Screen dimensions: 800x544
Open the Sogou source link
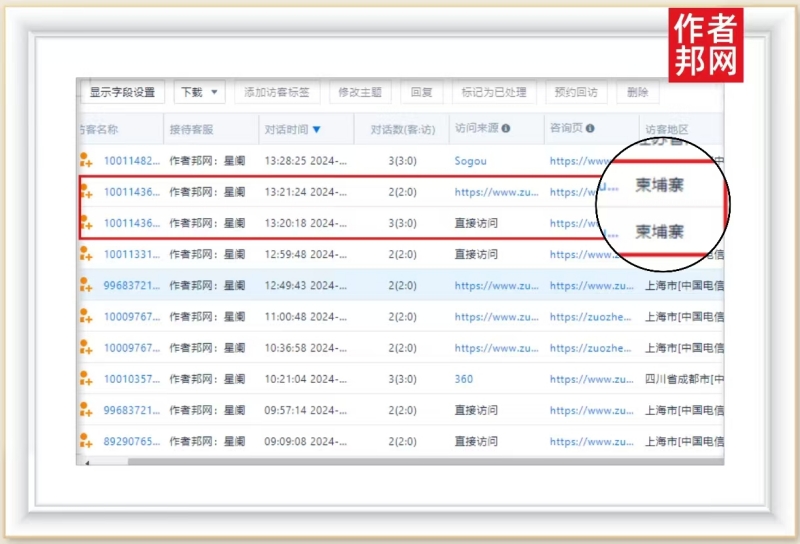pyautogui.click(x=470, y=161)
